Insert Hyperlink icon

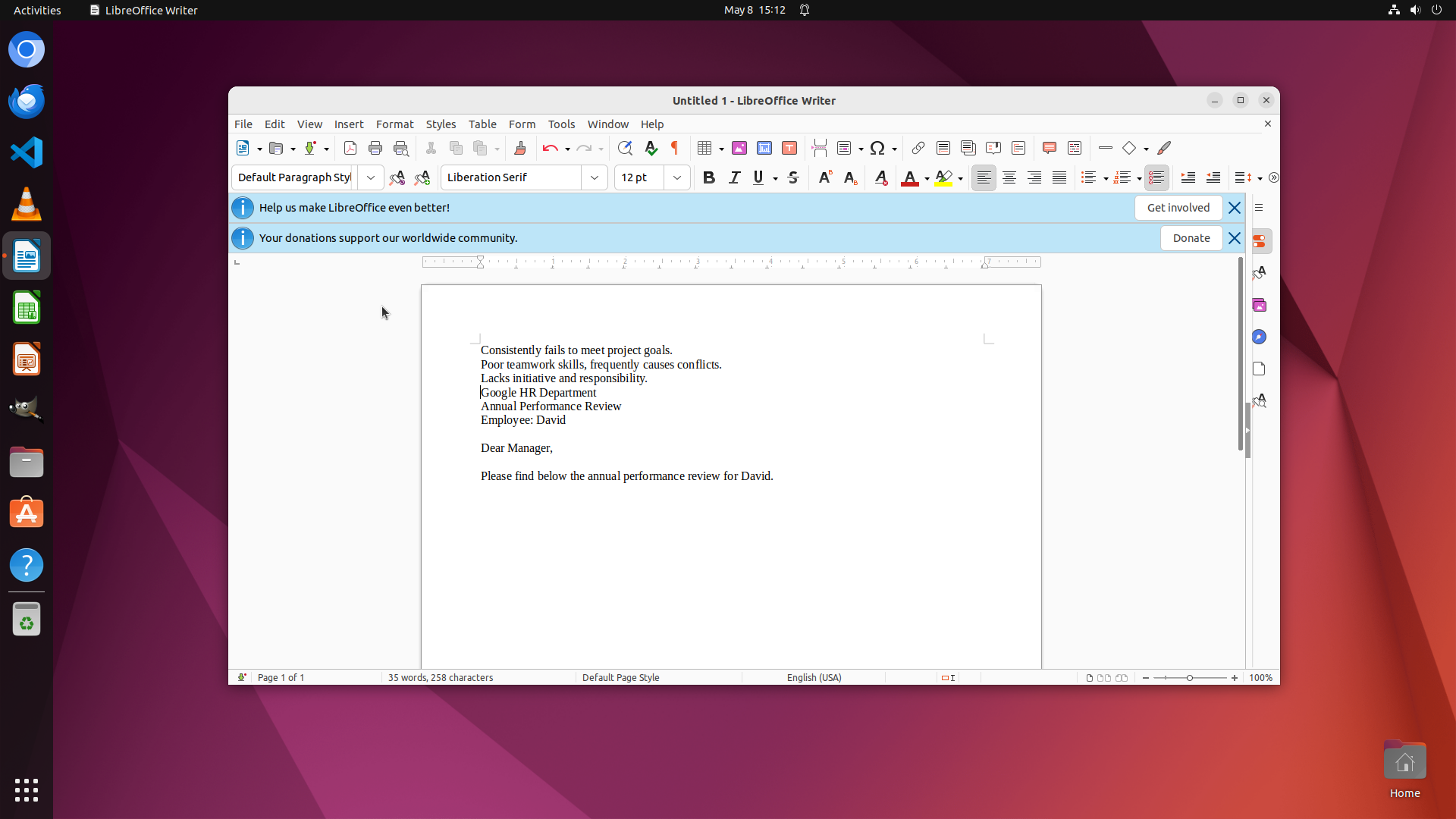tap(918, 148)
